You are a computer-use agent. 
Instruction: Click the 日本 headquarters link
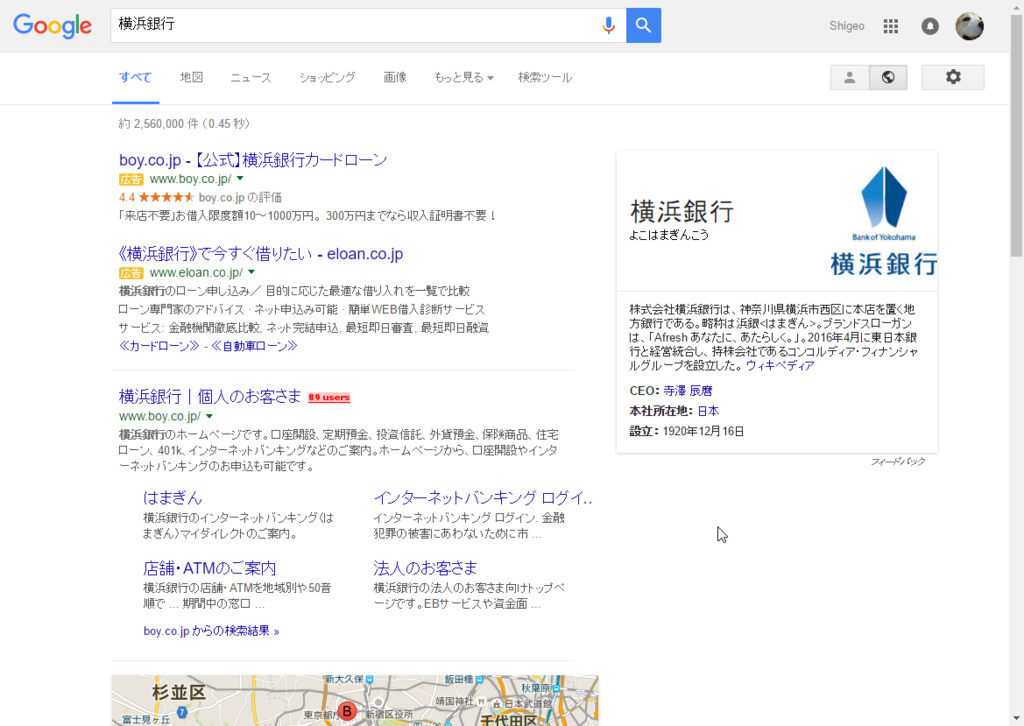coord(708,411)
